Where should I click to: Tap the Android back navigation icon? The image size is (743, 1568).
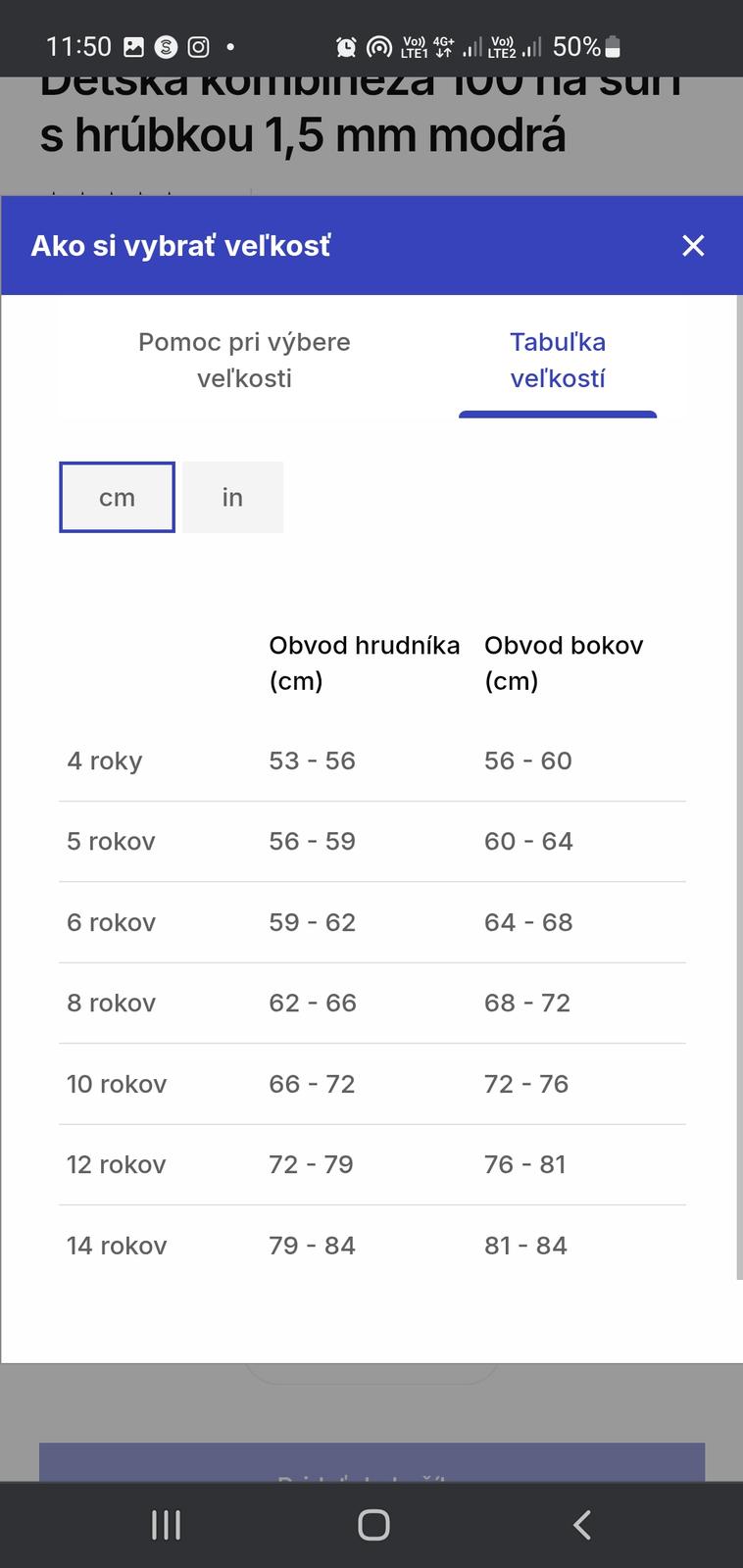(581, 1525)
